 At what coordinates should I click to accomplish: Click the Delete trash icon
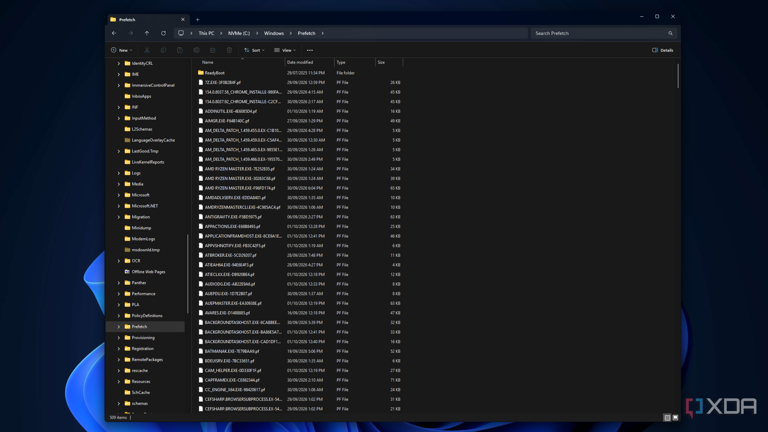click(229, 50)
